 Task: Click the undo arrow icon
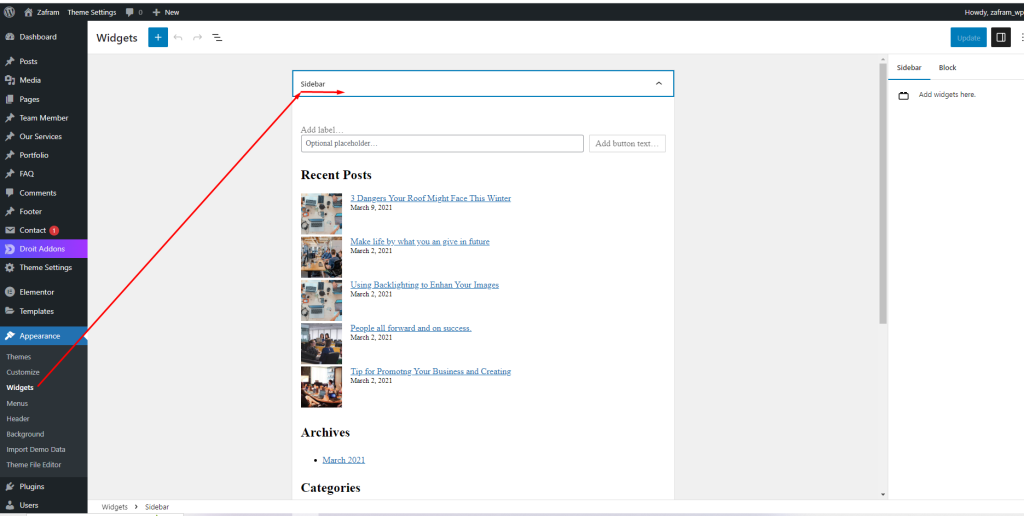[x=178, y=38]
